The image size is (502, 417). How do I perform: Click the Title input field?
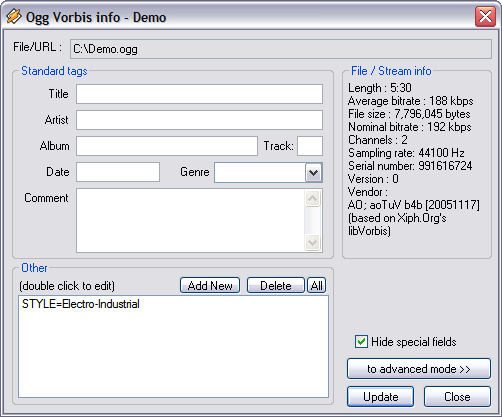(199, 94)
